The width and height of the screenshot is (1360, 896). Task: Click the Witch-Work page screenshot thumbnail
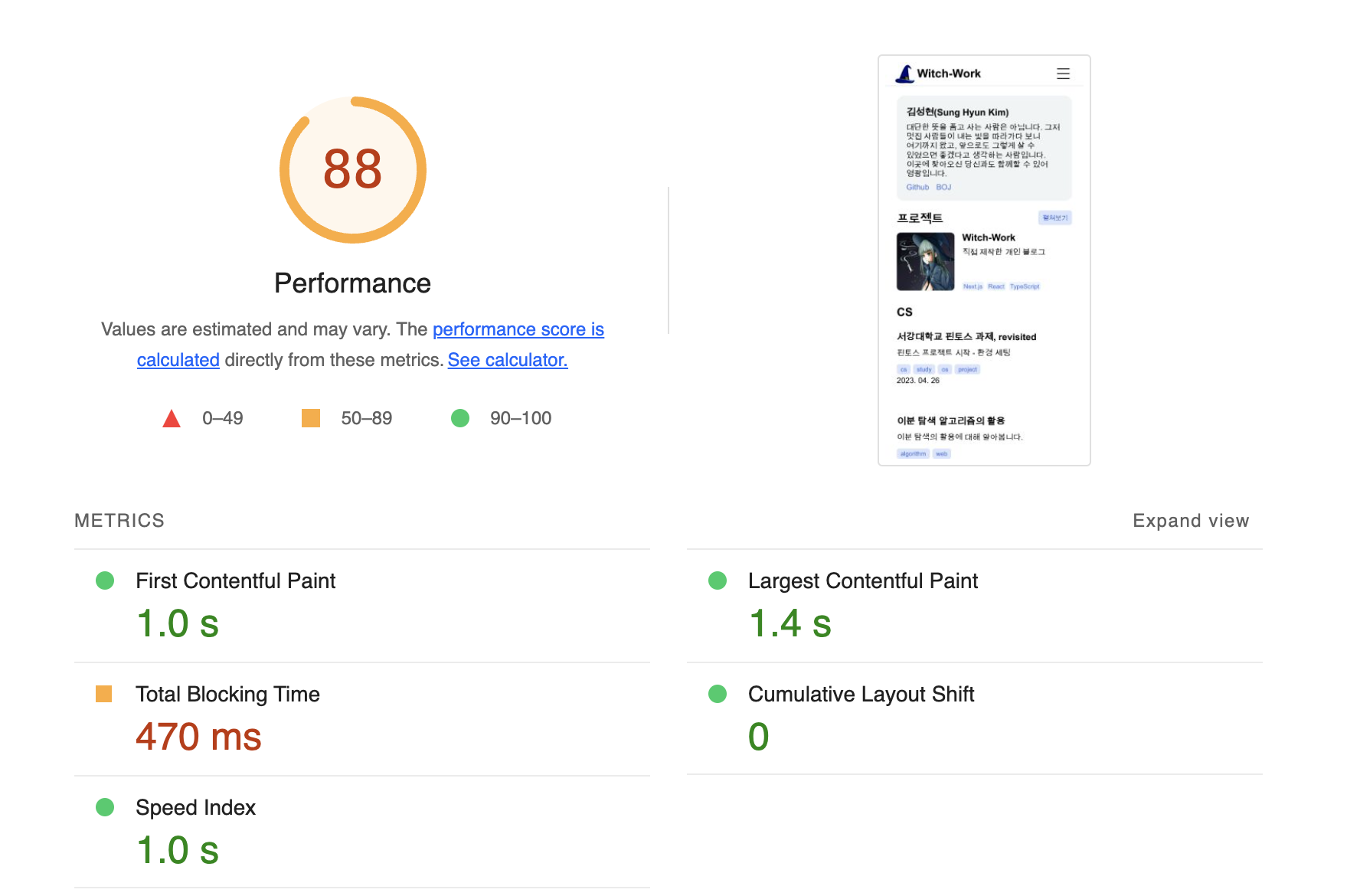pos(984,260)
